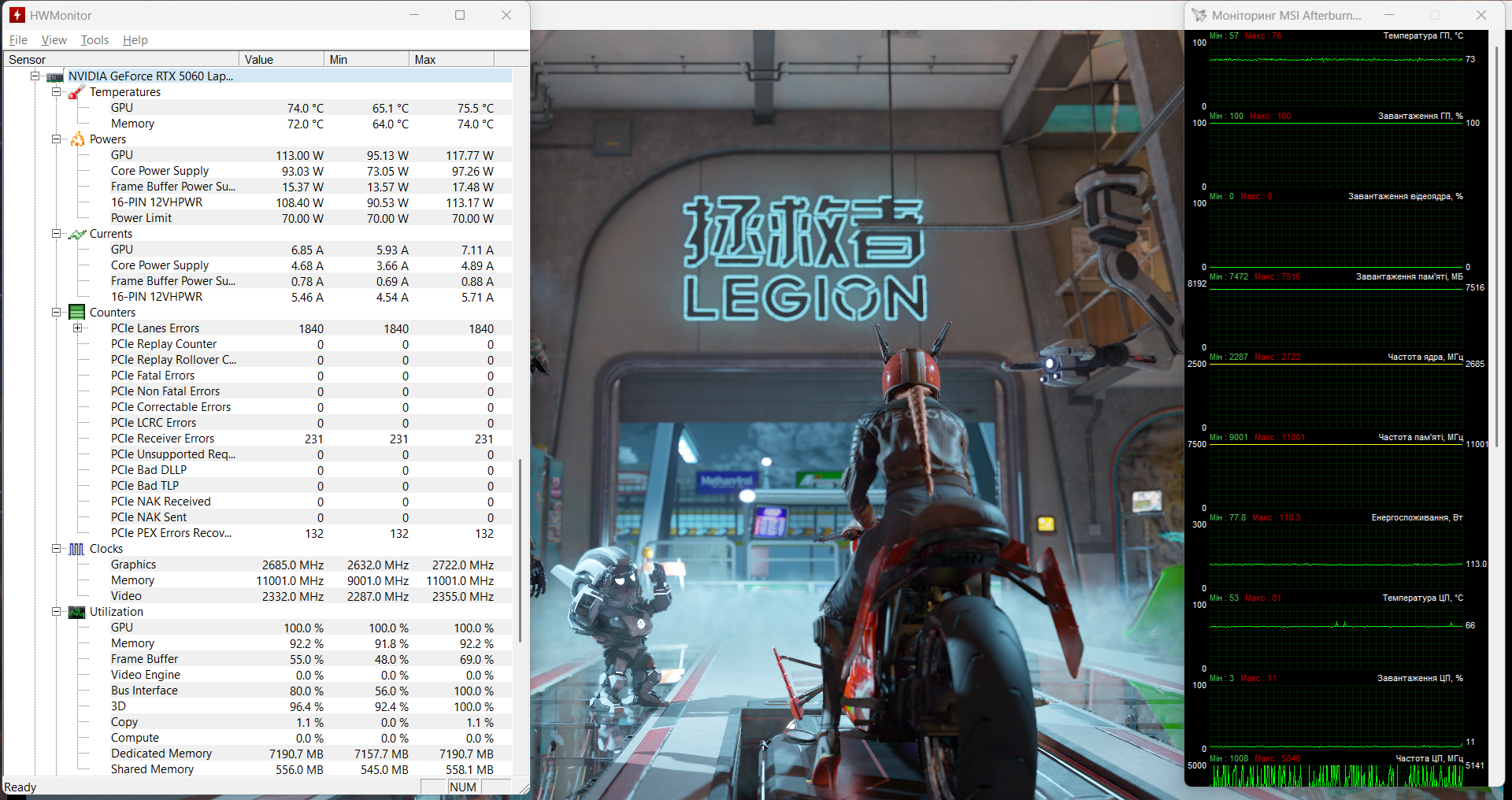Open the File menu
The height and width of the screenshot is (800, 1512).
pyautogui.click(x=18, y=40)
